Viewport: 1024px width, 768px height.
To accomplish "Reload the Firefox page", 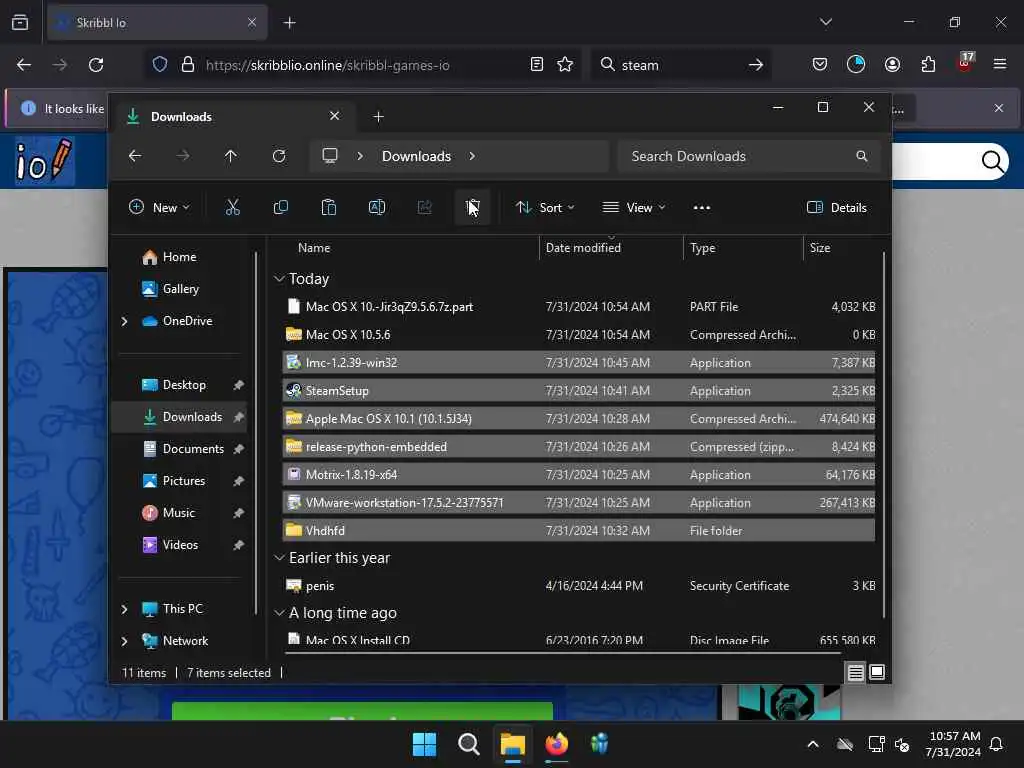I will click(x=96, y=65).
